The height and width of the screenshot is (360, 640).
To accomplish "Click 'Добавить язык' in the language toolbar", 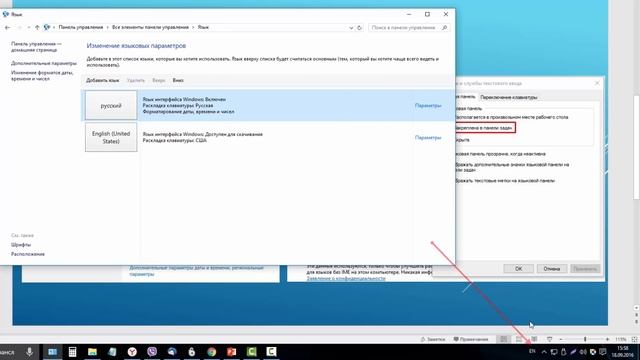I will coord(102,80).
